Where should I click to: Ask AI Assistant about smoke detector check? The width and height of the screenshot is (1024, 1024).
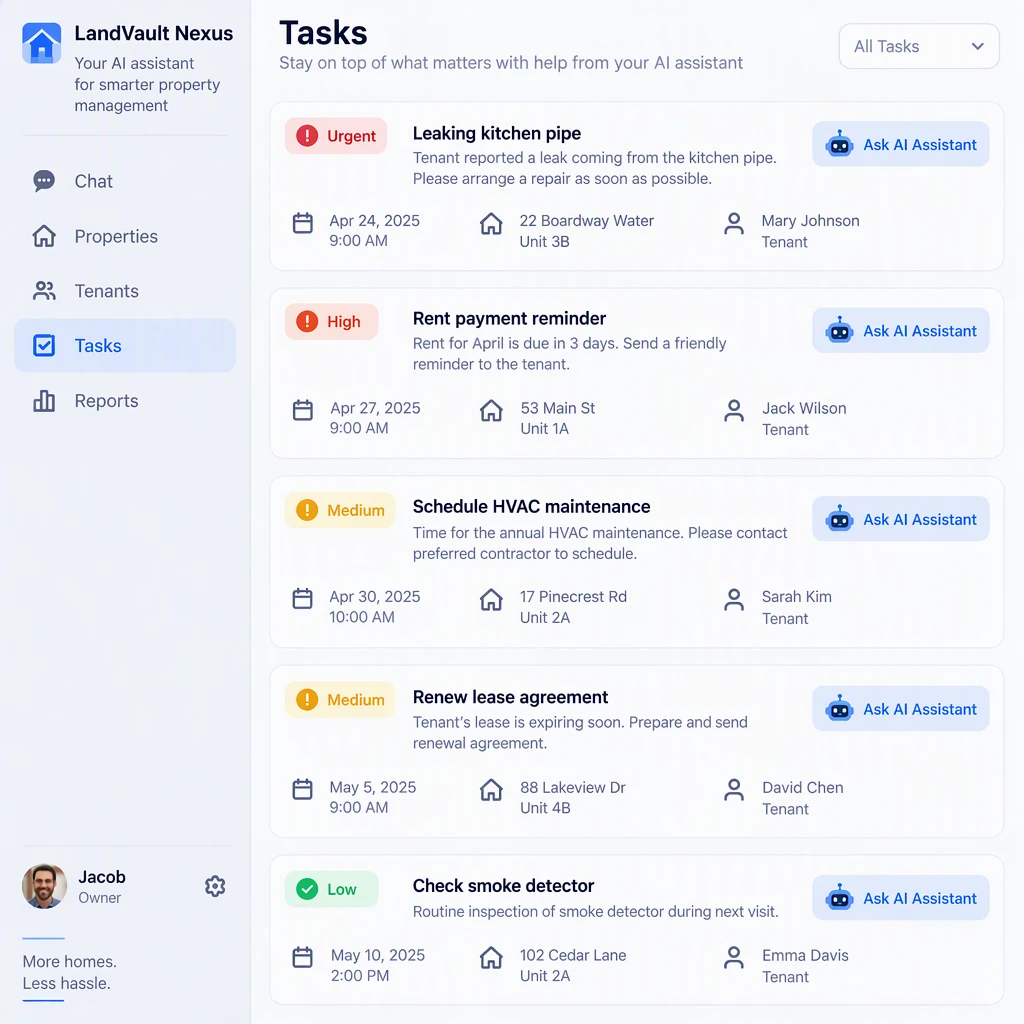pos(901,898)
